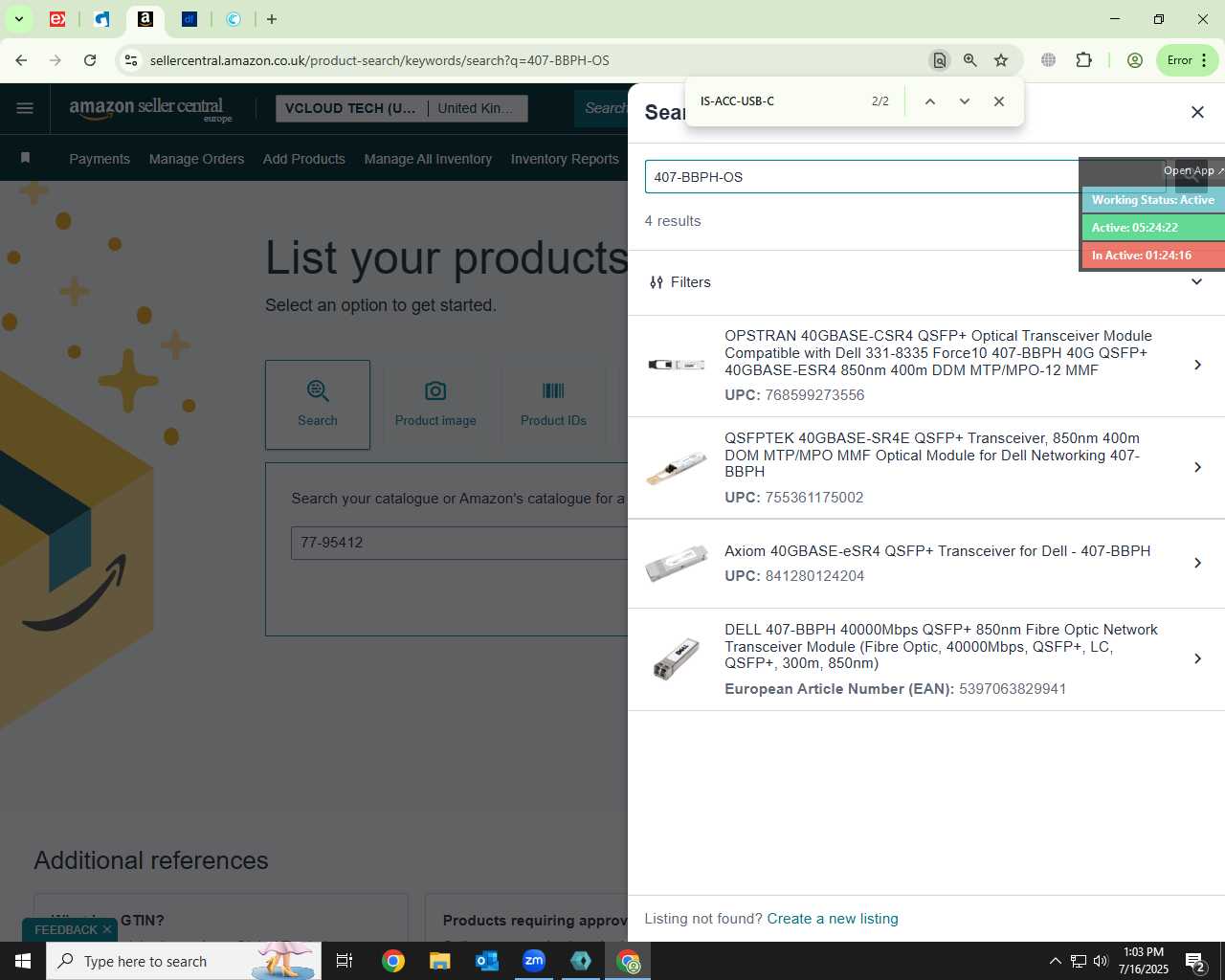This screenshot has width=1225, height=980.
Task: Close the search results side panel
Action: (1197, 112)
